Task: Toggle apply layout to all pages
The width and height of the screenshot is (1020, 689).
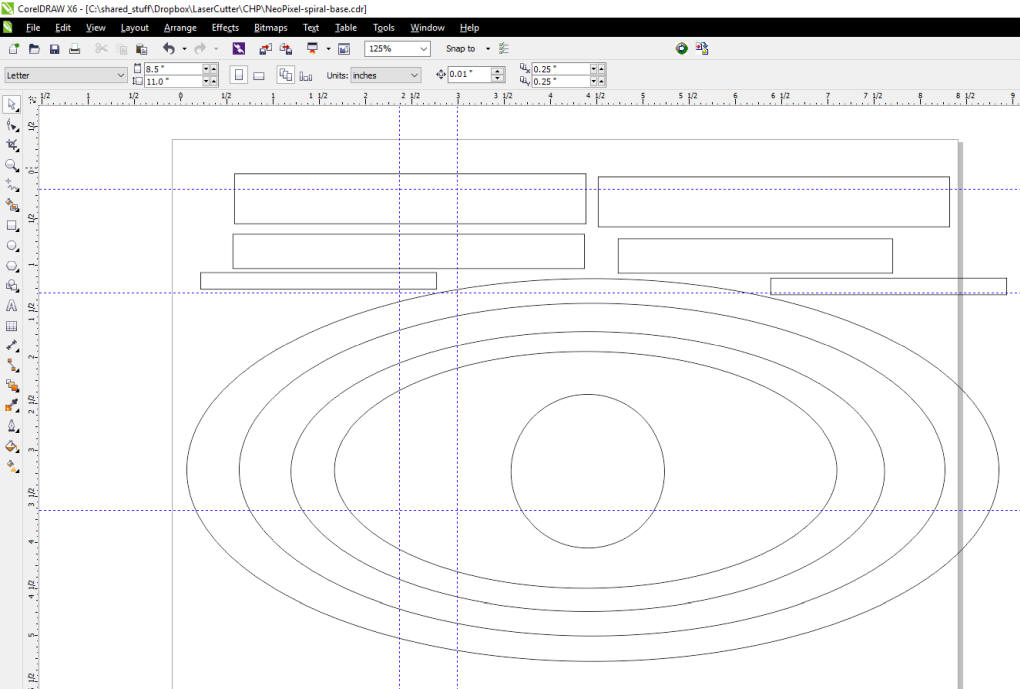Action: click(286, 75)
